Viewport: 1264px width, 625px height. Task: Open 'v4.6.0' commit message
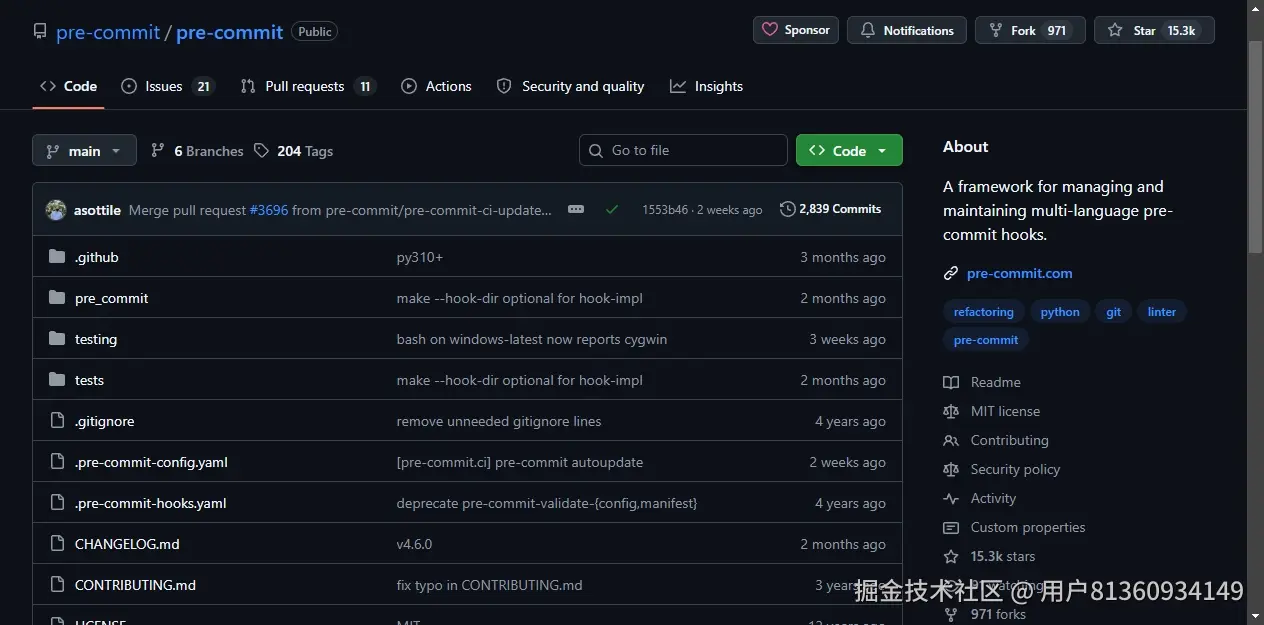415,544
